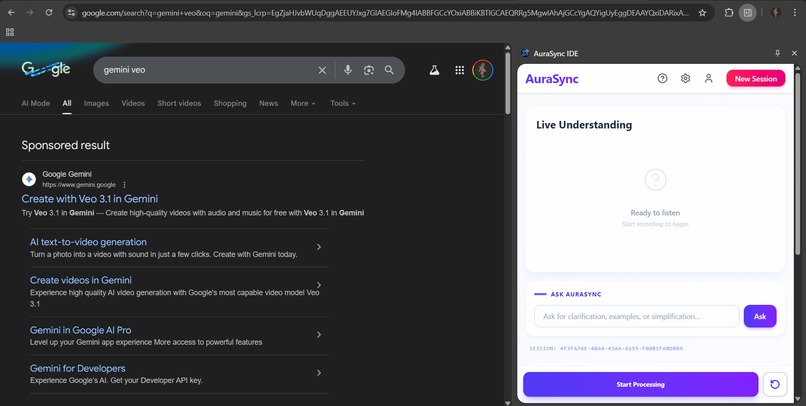Open AuraSync help question-mark icon
Viewport: 806px width, 406px height.
pyautogui.click(x=662, y=79)
